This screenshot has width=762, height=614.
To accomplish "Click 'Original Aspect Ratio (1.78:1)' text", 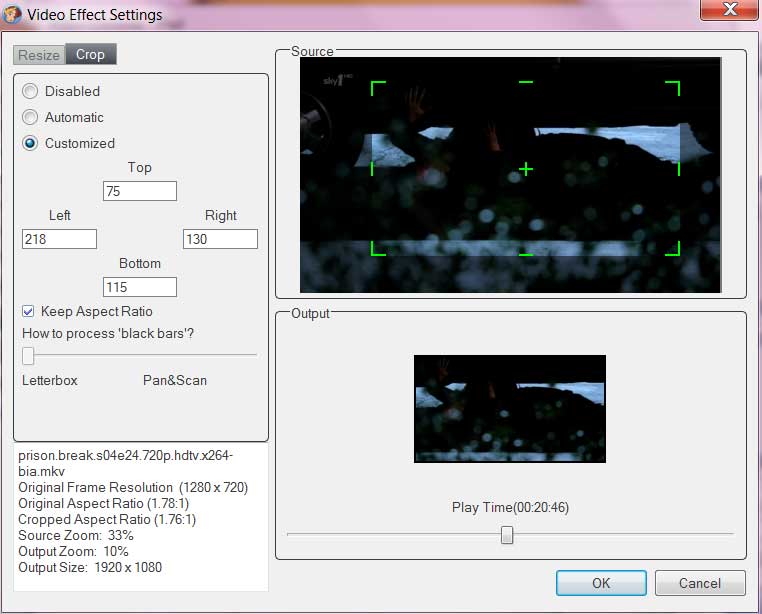I will (x=104, y=504).
